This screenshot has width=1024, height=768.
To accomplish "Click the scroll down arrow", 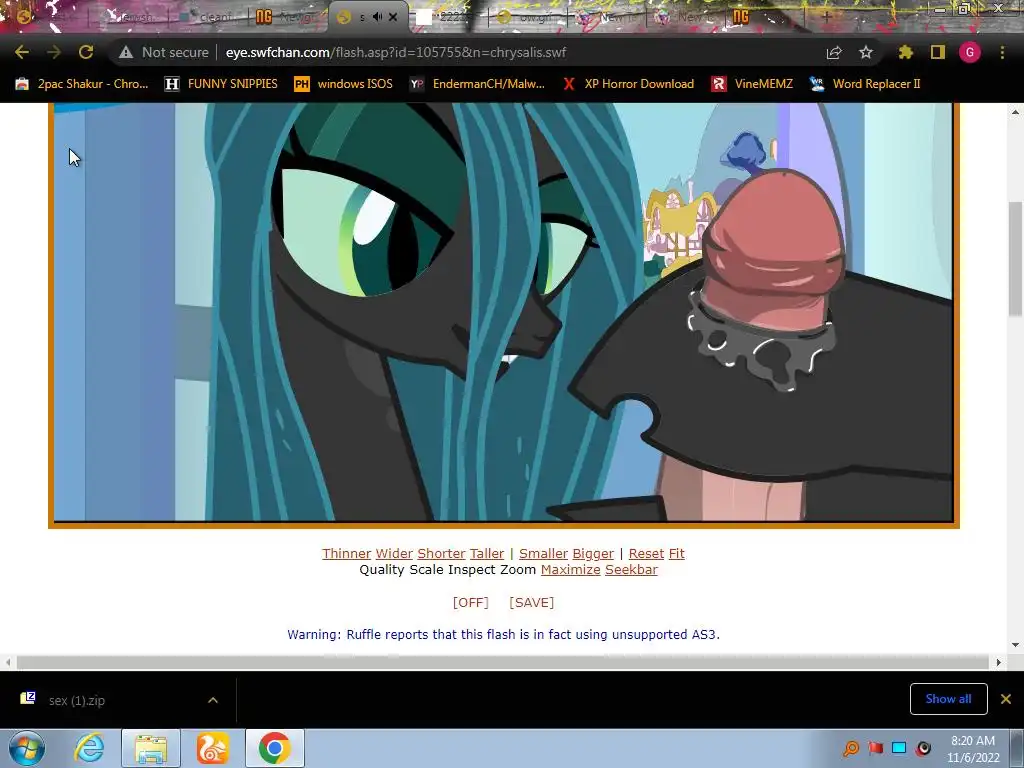I will point(1015,645).
